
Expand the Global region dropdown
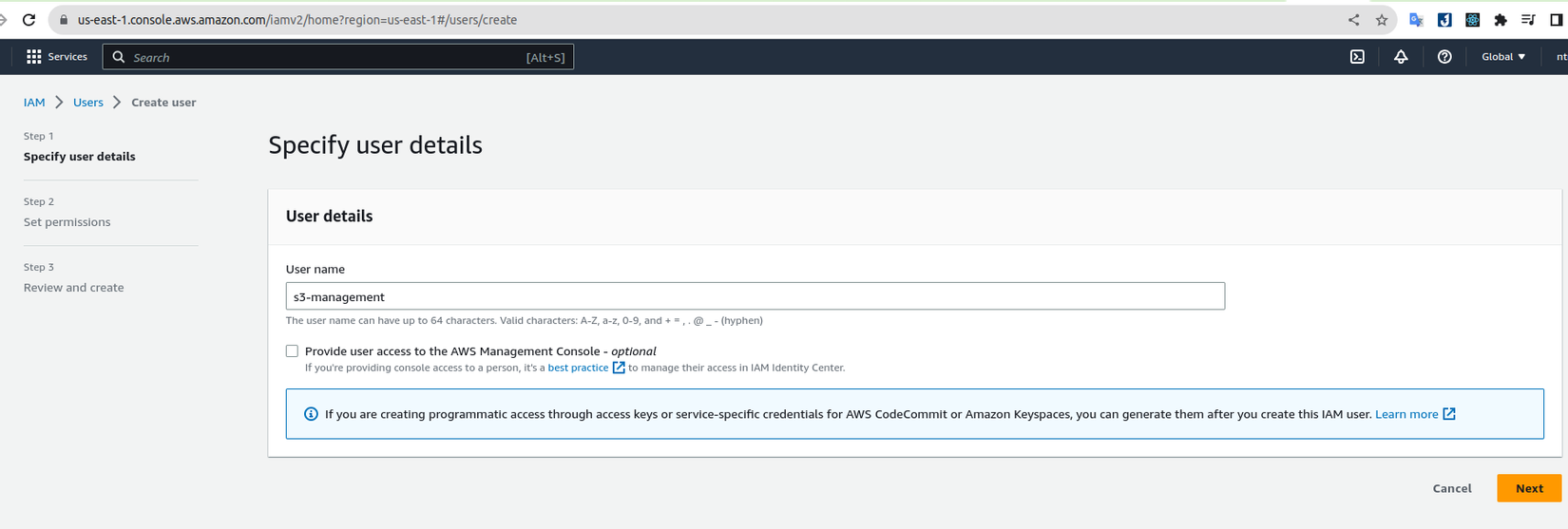[1503, 57]
